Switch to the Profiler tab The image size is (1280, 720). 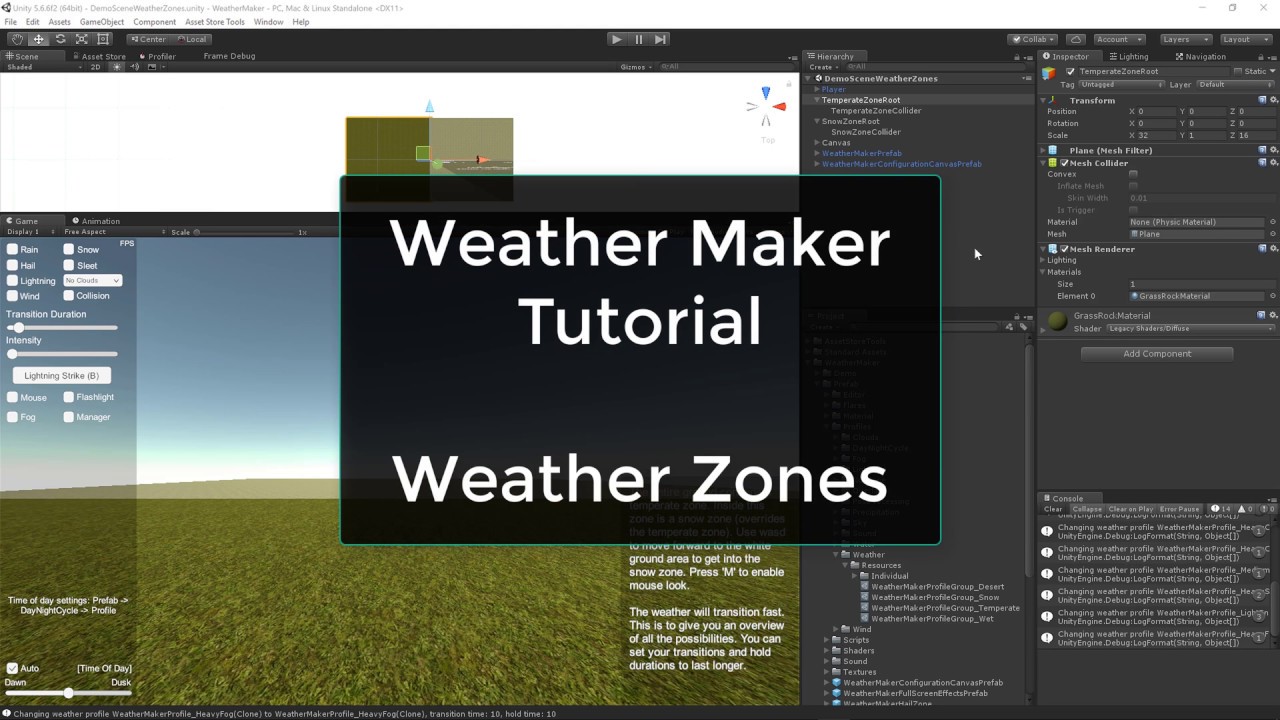click(156, 57)
